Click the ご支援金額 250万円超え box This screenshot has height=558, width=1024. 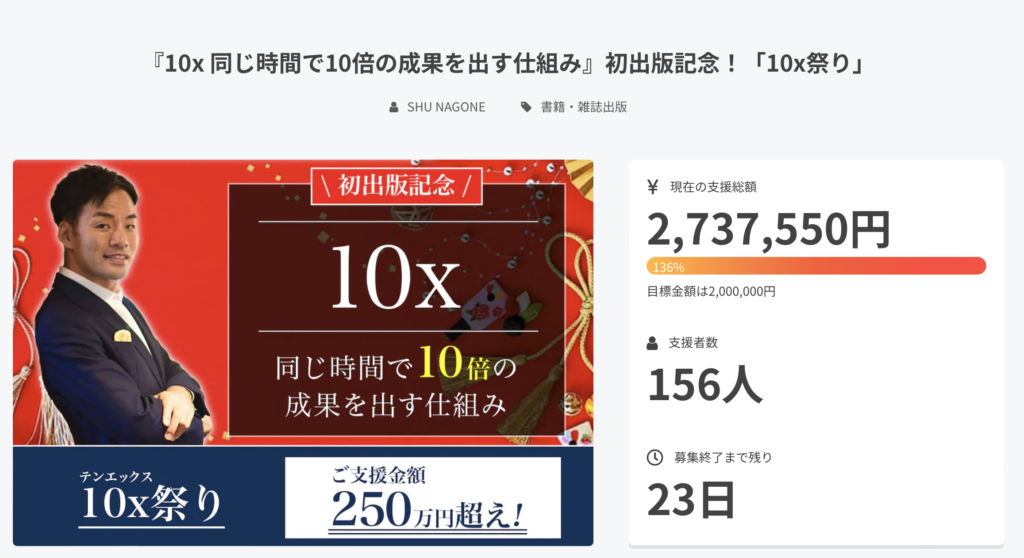(x=423, y=498)
